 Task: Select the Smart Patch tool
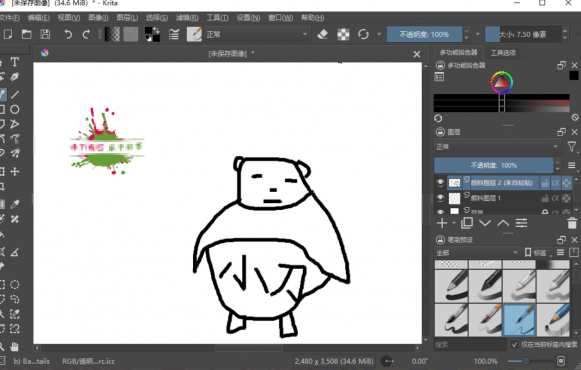tap(14, 219)
